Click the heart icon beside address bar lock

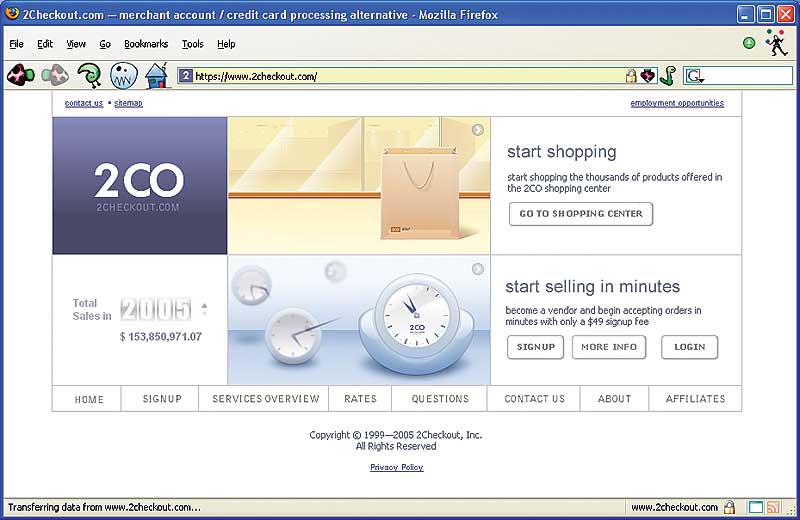[x=647, y=76]
